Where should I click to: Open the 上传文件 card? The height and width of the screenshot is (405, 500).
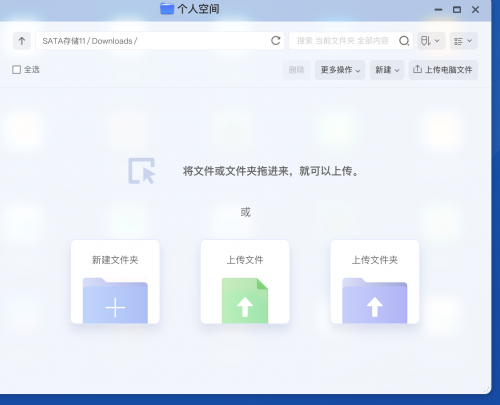tap(245, 282)
